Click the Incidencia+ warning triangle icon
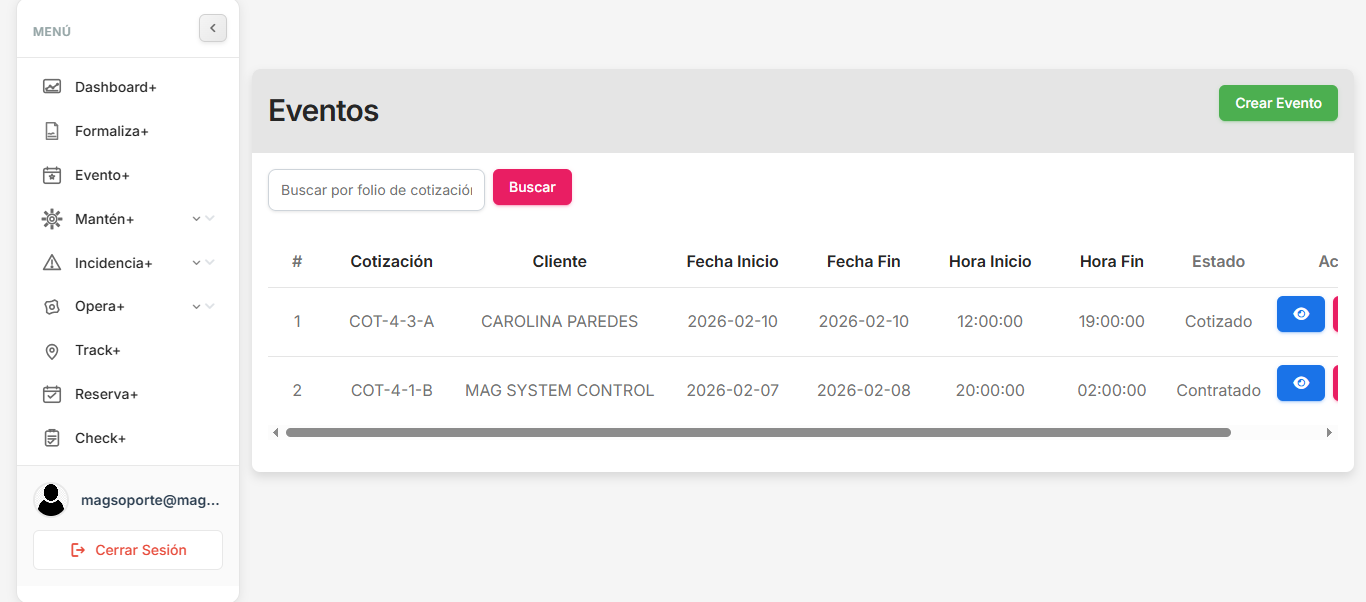 point(52,263)
